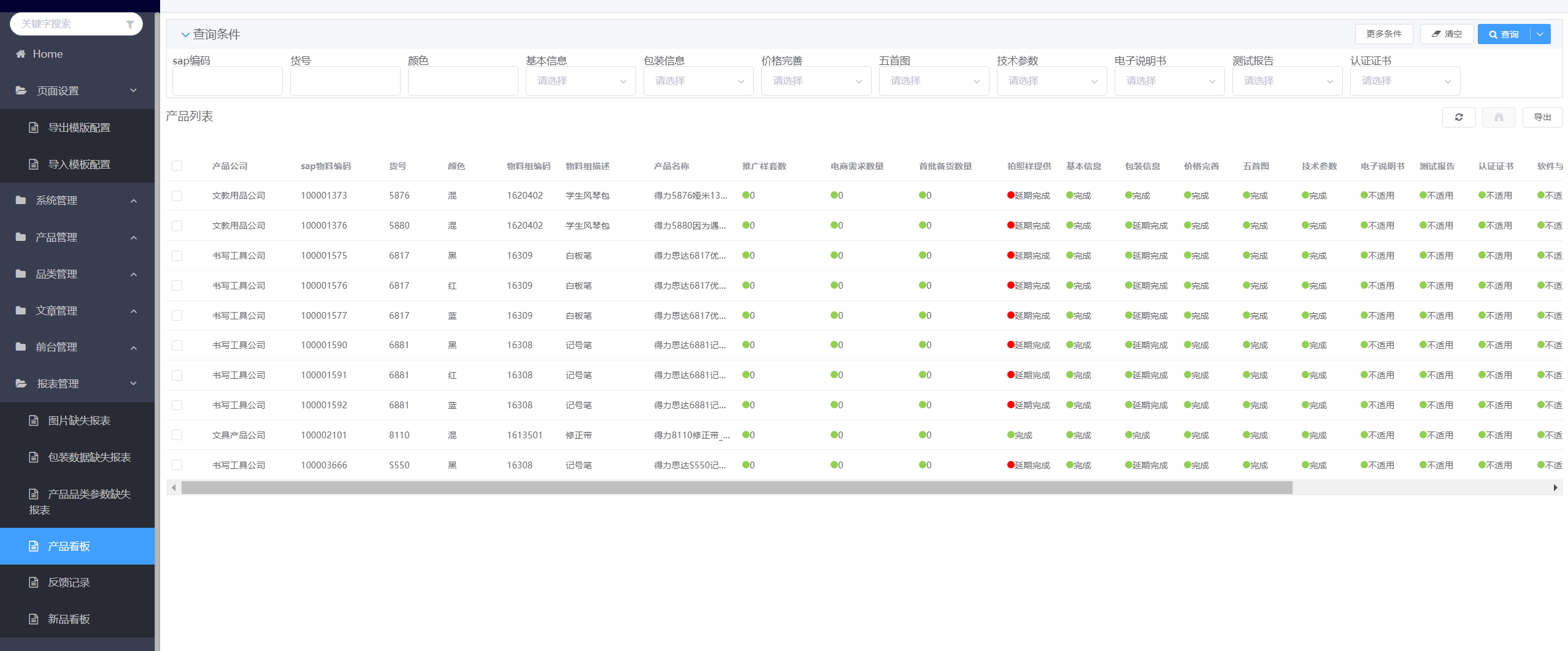Open the 基本信息 filter dropdown
1568x651 pixels.
click(580, 81)
